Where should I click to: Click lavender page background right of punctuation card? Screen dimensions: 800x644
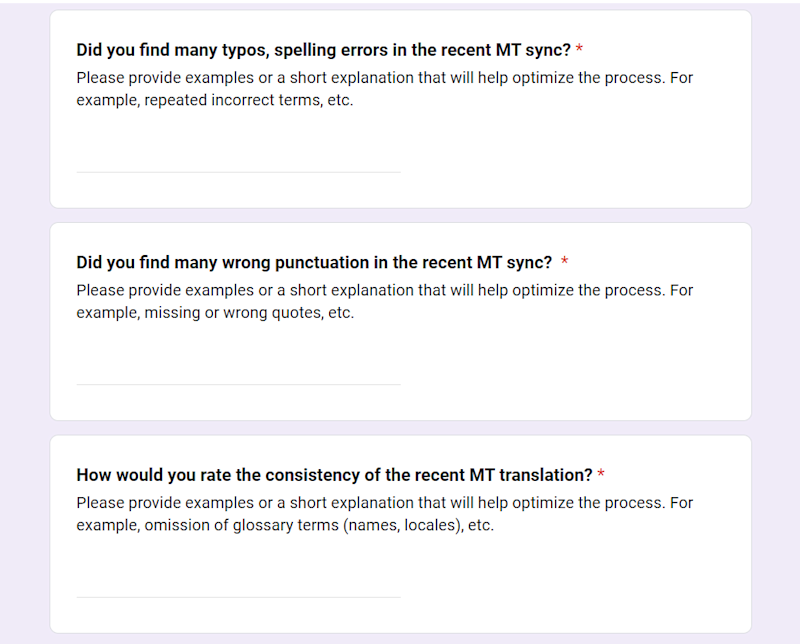775,320
